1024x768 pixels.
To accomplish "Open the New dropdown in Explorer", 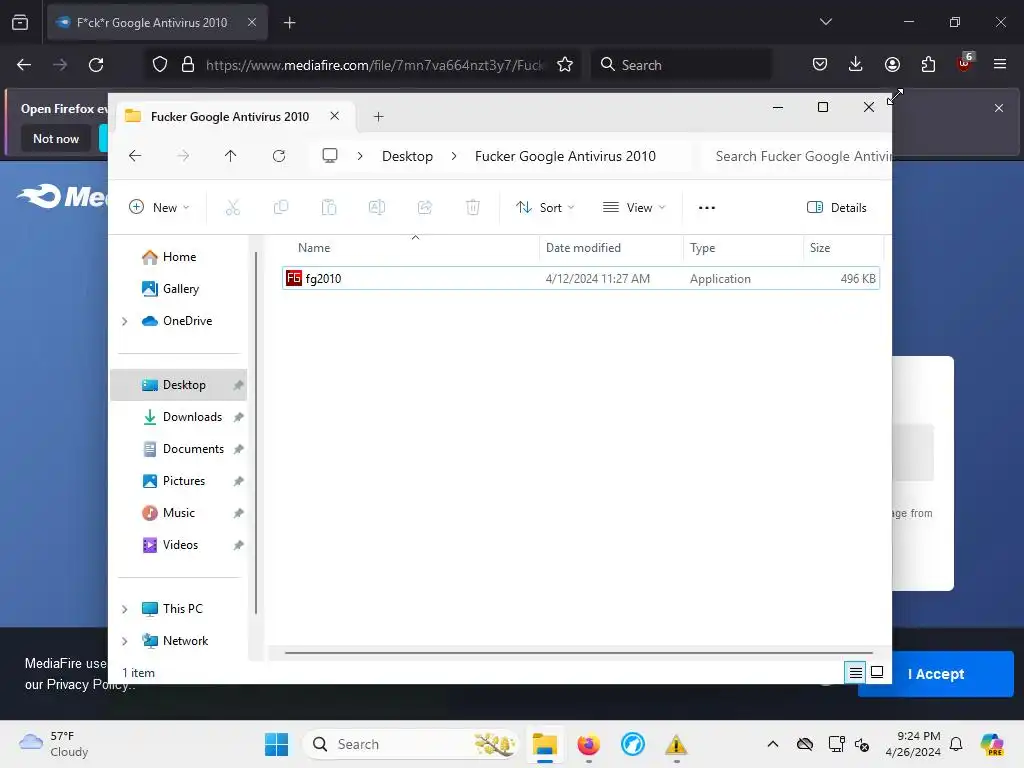I will tap(159, 208).
